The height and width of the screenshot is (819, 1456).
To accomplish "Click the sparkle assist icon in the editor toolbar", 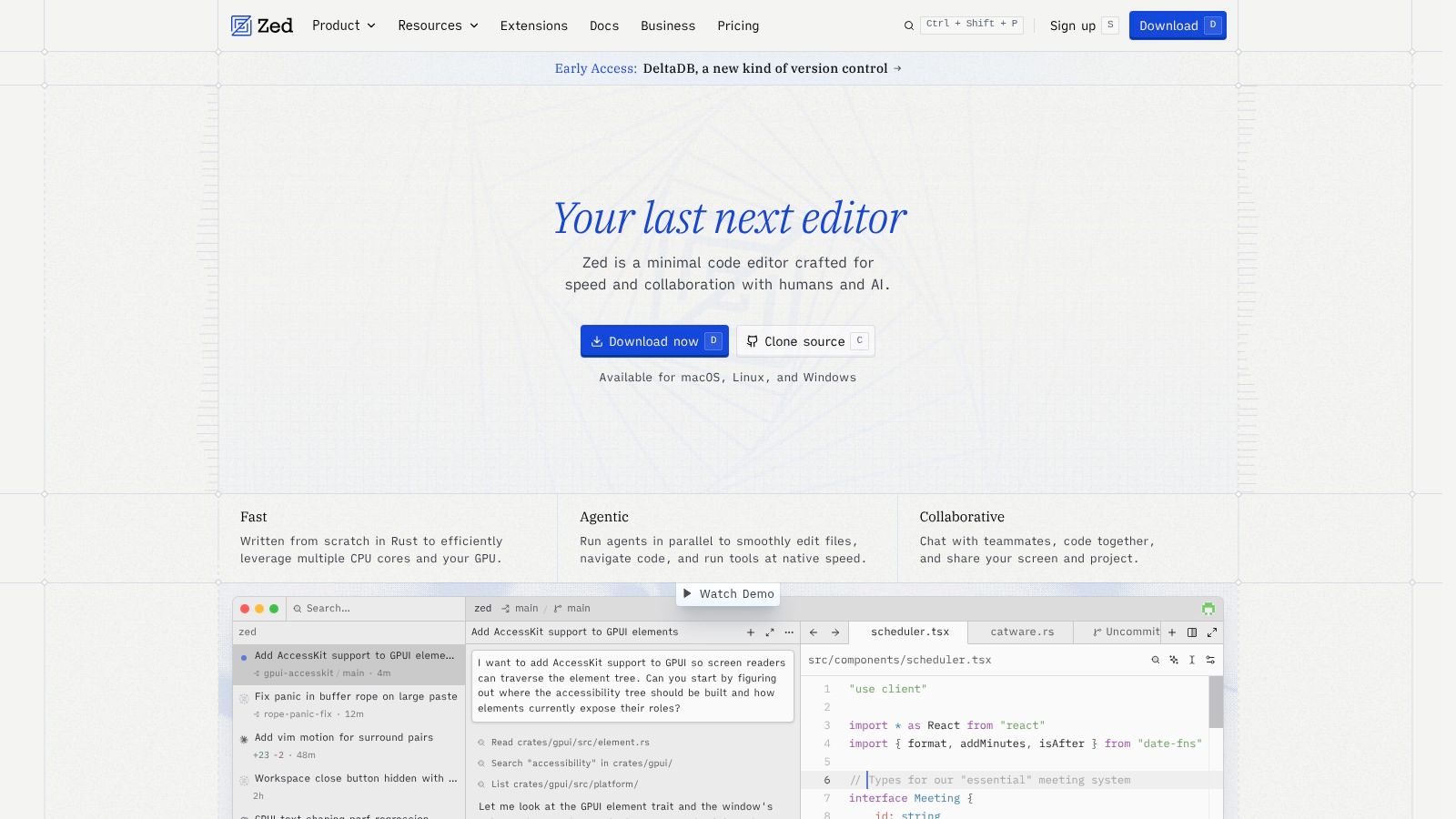I will 1174,660.
